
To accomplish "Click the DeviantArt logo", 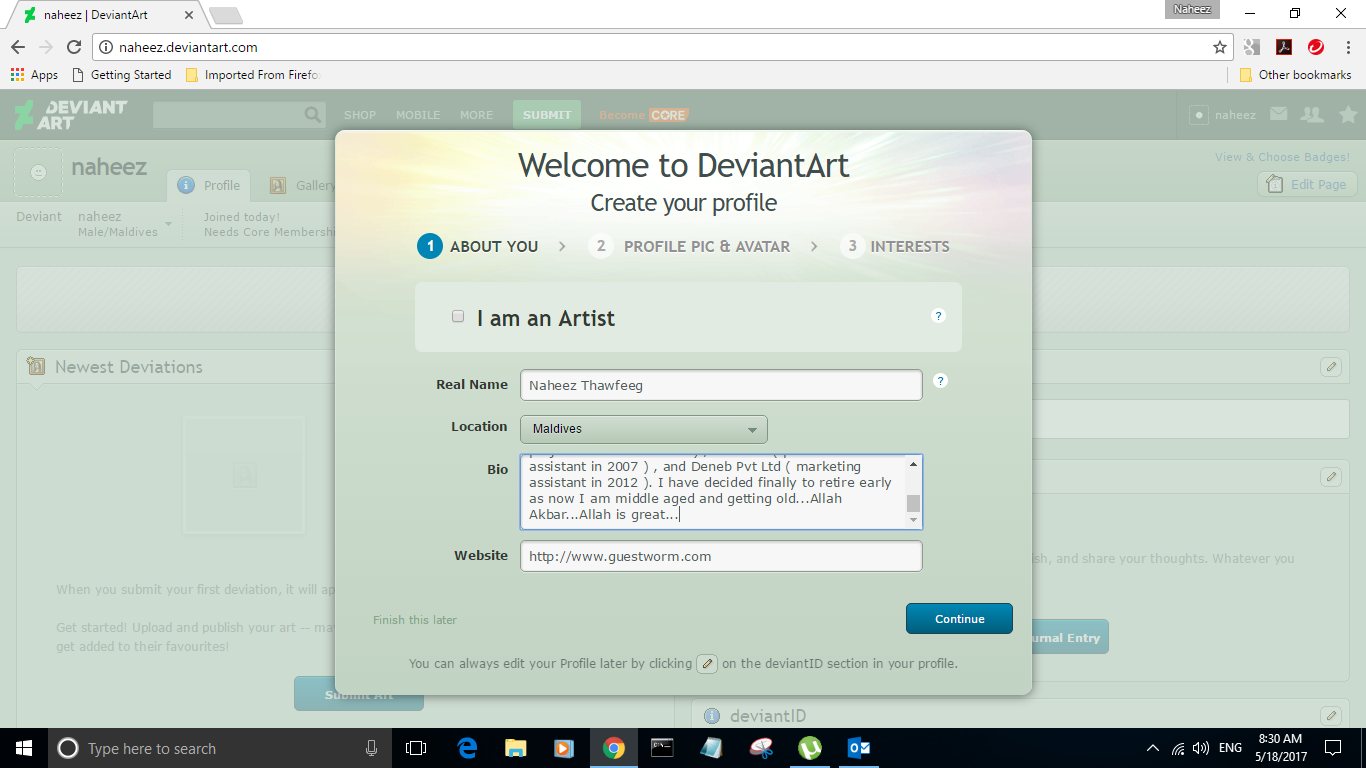I will click(71, 114).
